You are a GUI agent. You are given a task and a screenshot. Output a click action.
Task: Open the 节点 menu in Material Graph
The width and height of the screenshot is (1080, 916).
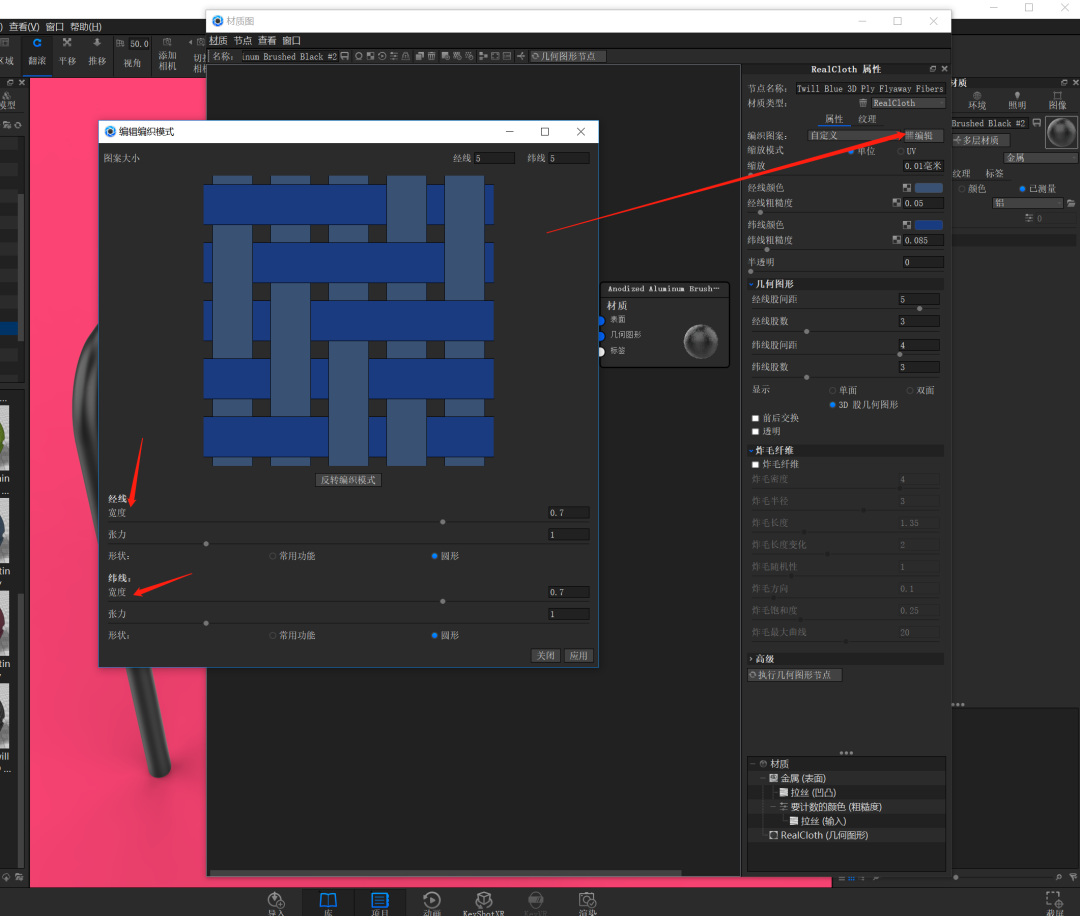point(243,41)
